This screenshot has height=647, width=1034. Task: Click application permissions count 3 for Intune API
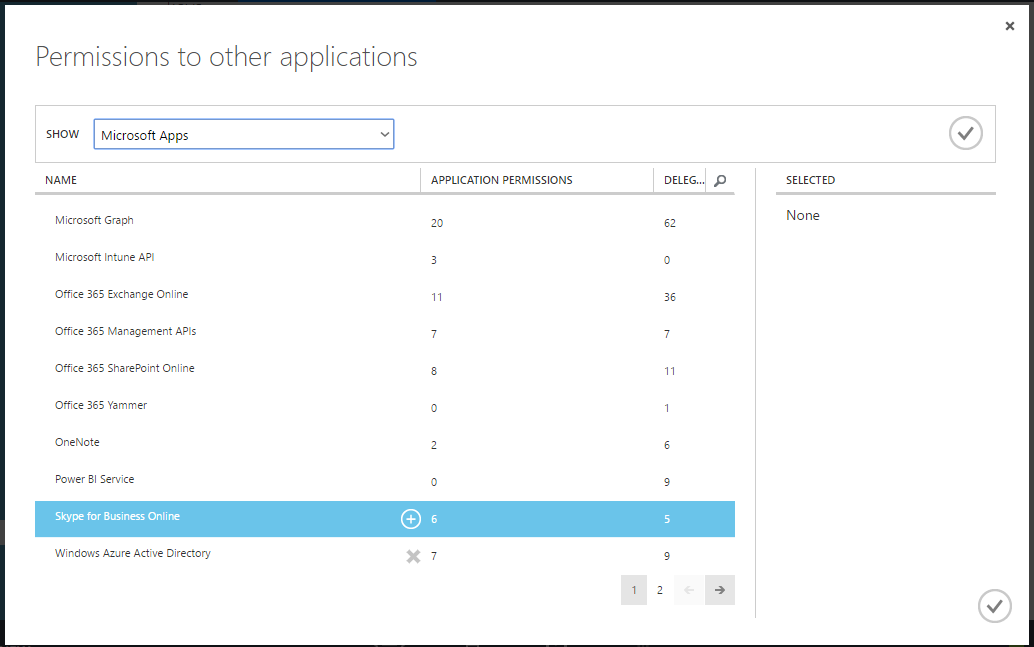click(x=434, y=260)
